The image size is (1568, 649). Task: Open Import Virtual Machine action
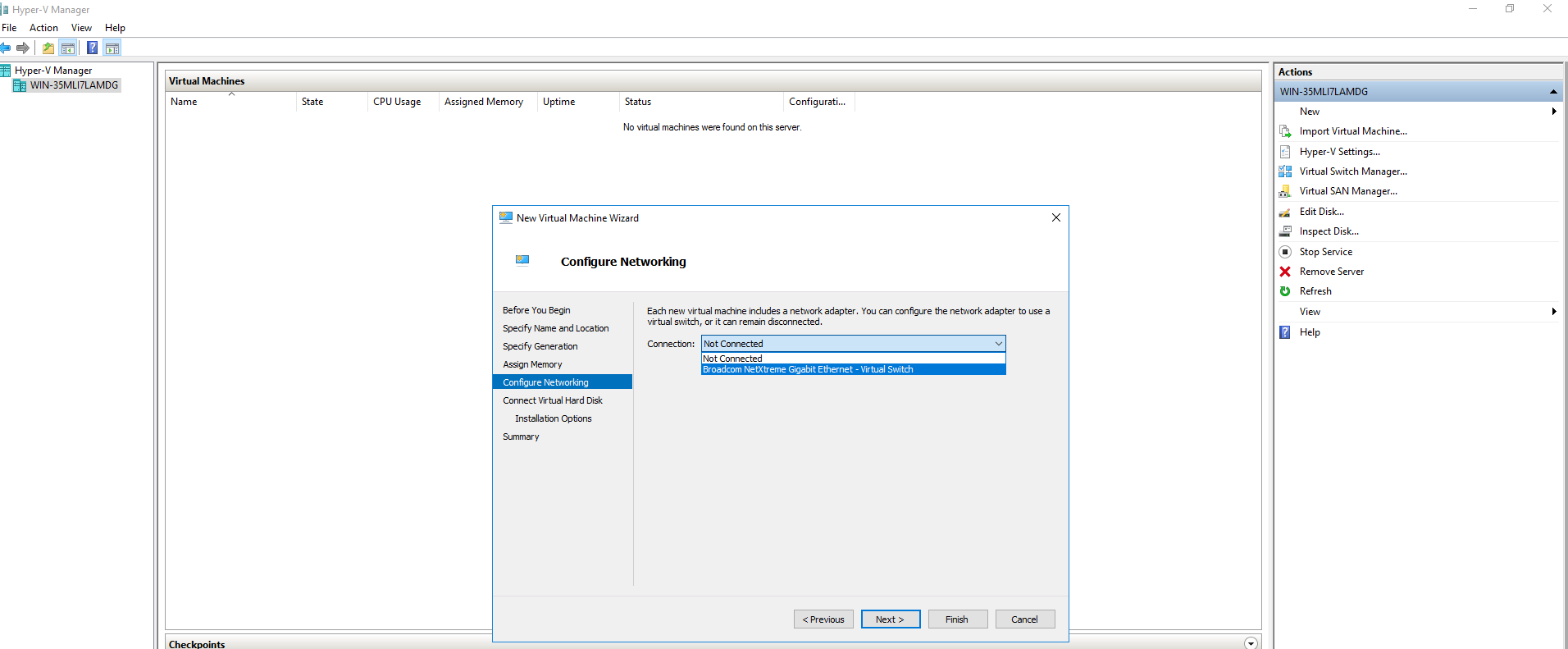(x=1352, y=131)
